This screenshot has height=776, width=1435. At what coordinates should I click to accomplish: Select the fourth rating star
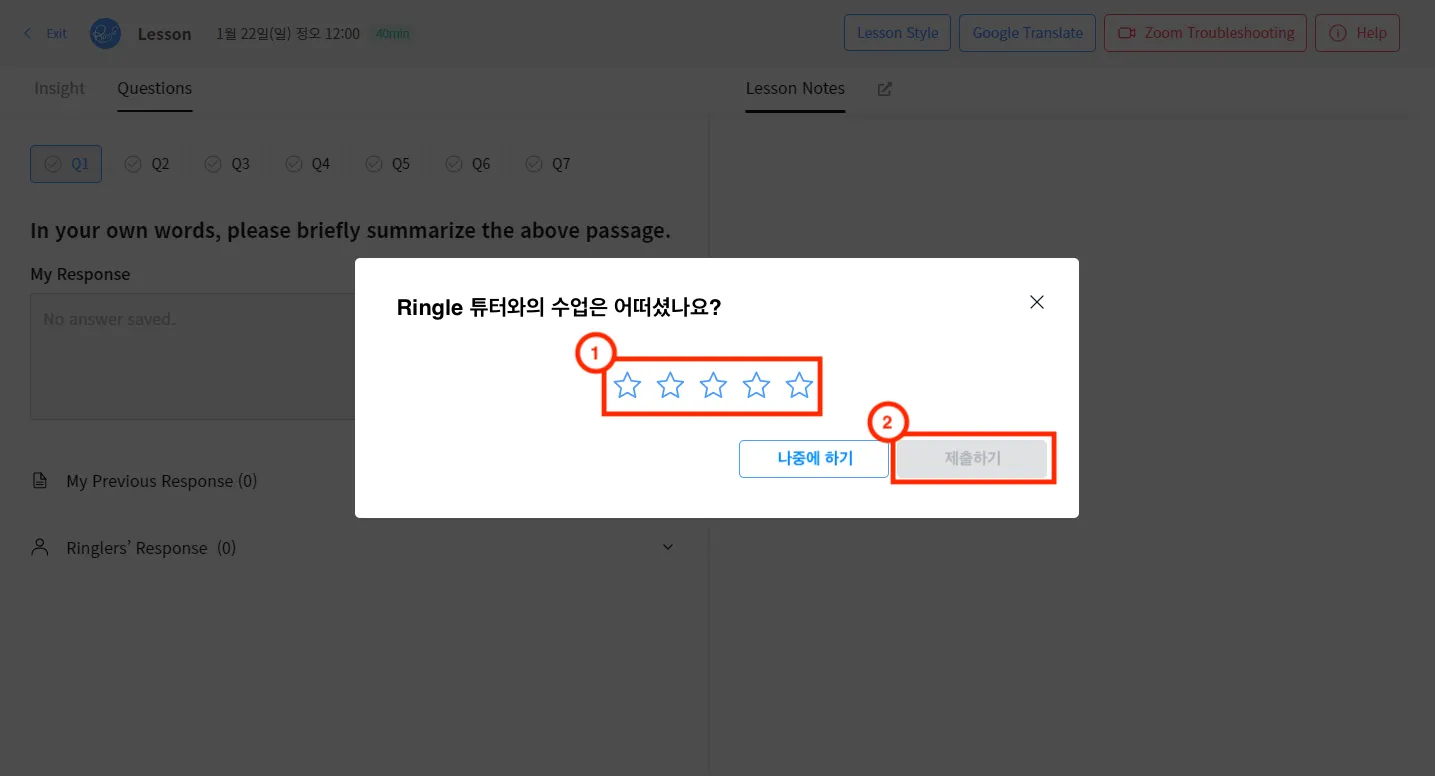coord(756,385)
